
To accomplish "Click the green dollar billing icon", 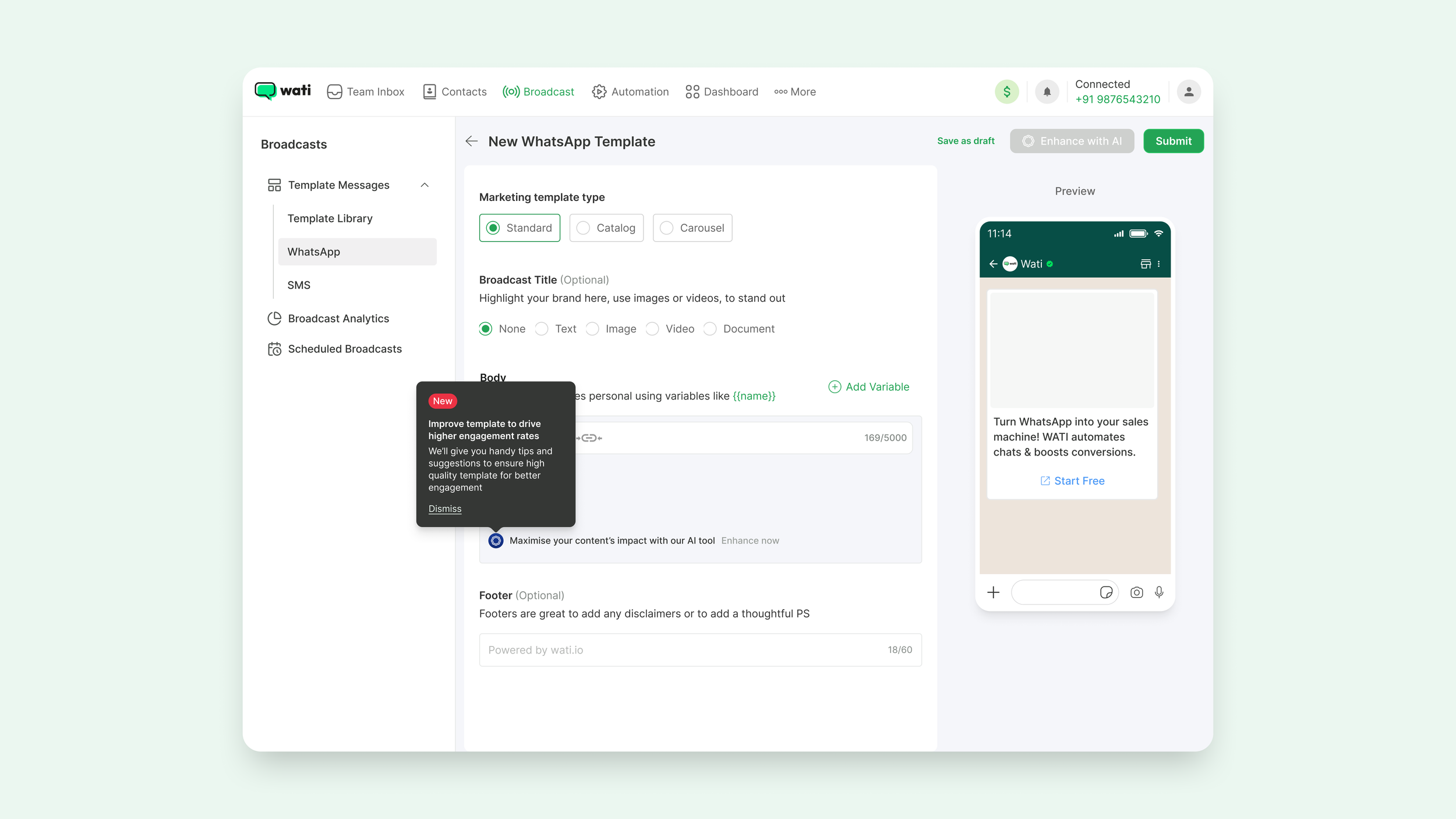I will click(1006, 92).
